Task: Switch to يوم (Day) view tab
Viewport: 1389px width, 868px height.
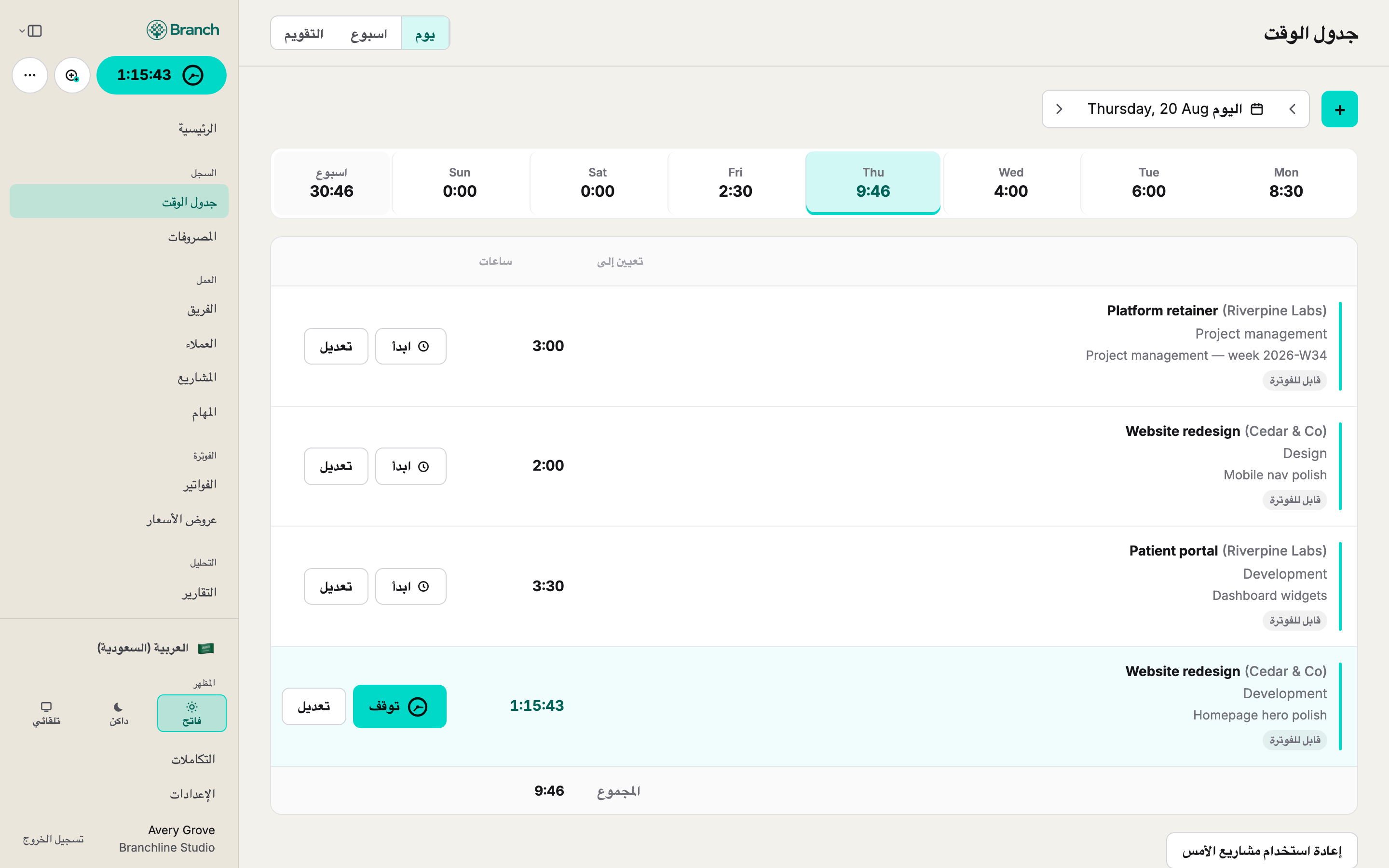Action: [x=425, y=33]
